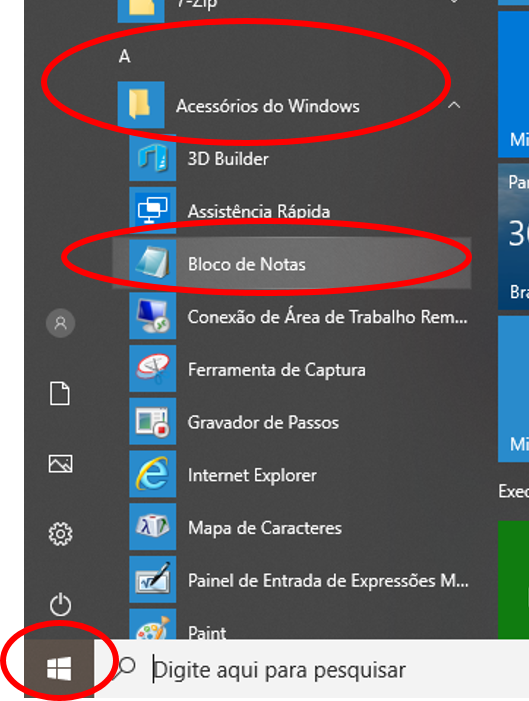
Task: Open Gravador de Passos icon
Action: pyautogui.click(x=152, y=422)
